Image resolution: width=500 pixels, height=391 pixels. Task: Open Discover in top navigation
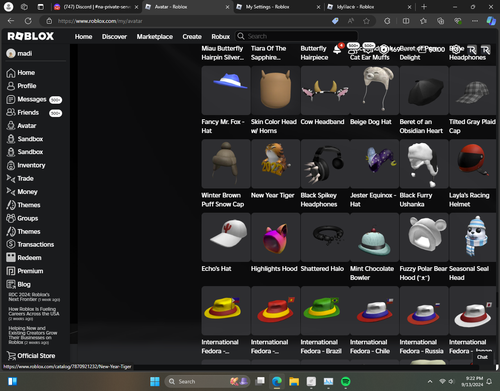114,37
